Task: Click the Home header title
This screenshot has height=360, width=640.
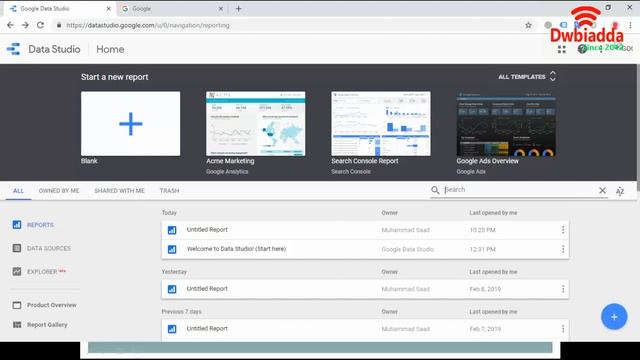Action: 110,49
